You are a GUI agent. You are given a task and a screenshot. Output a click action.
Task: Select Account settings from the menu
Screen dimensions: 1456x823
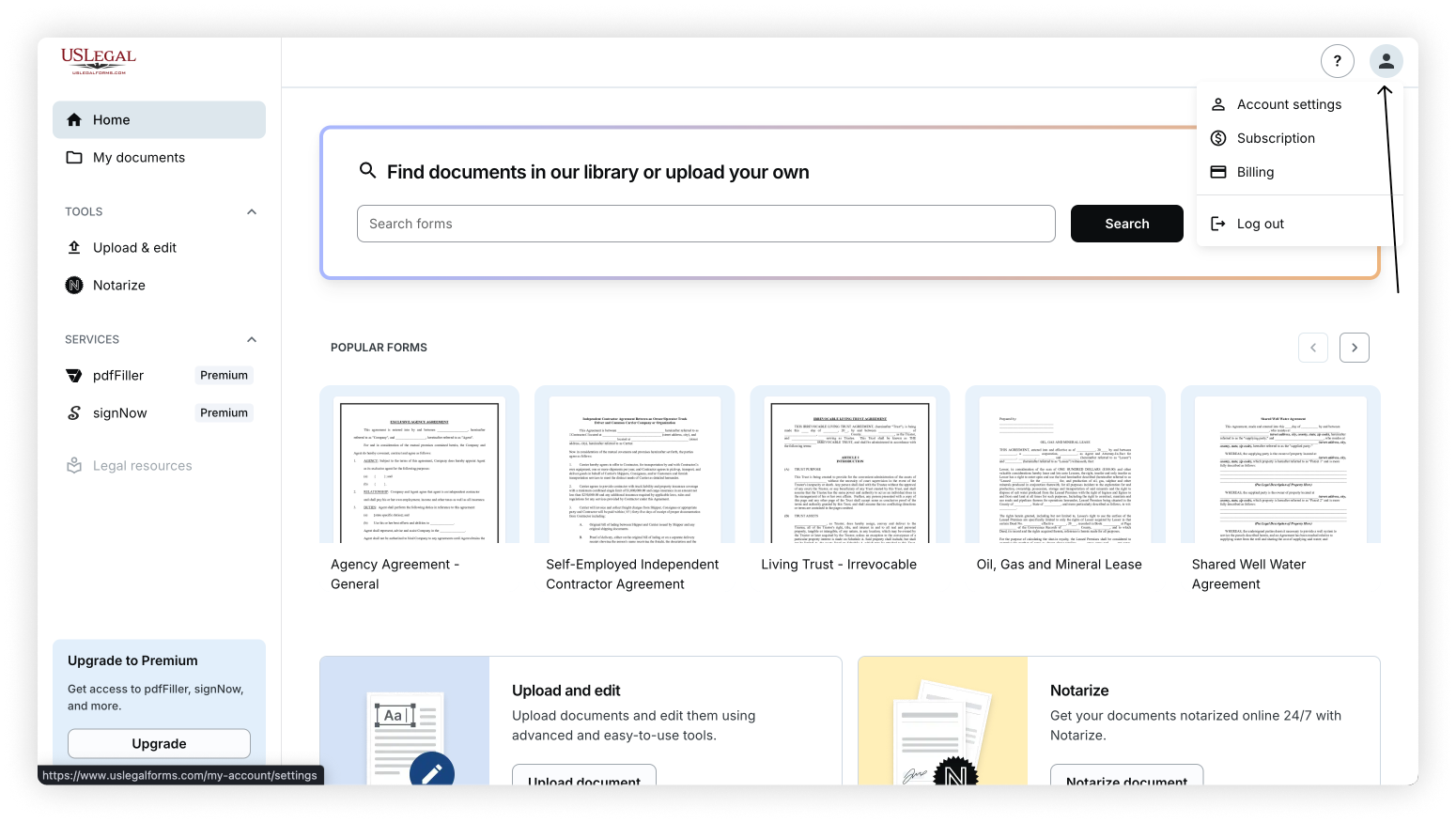click(1289, 104)
